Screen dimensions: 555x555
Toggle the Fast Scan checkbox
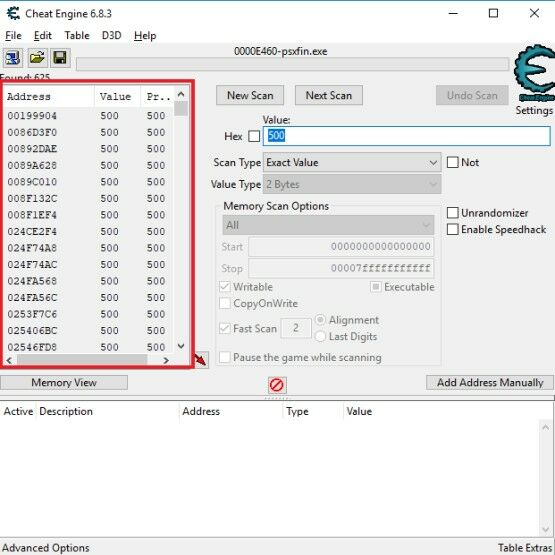225,328
